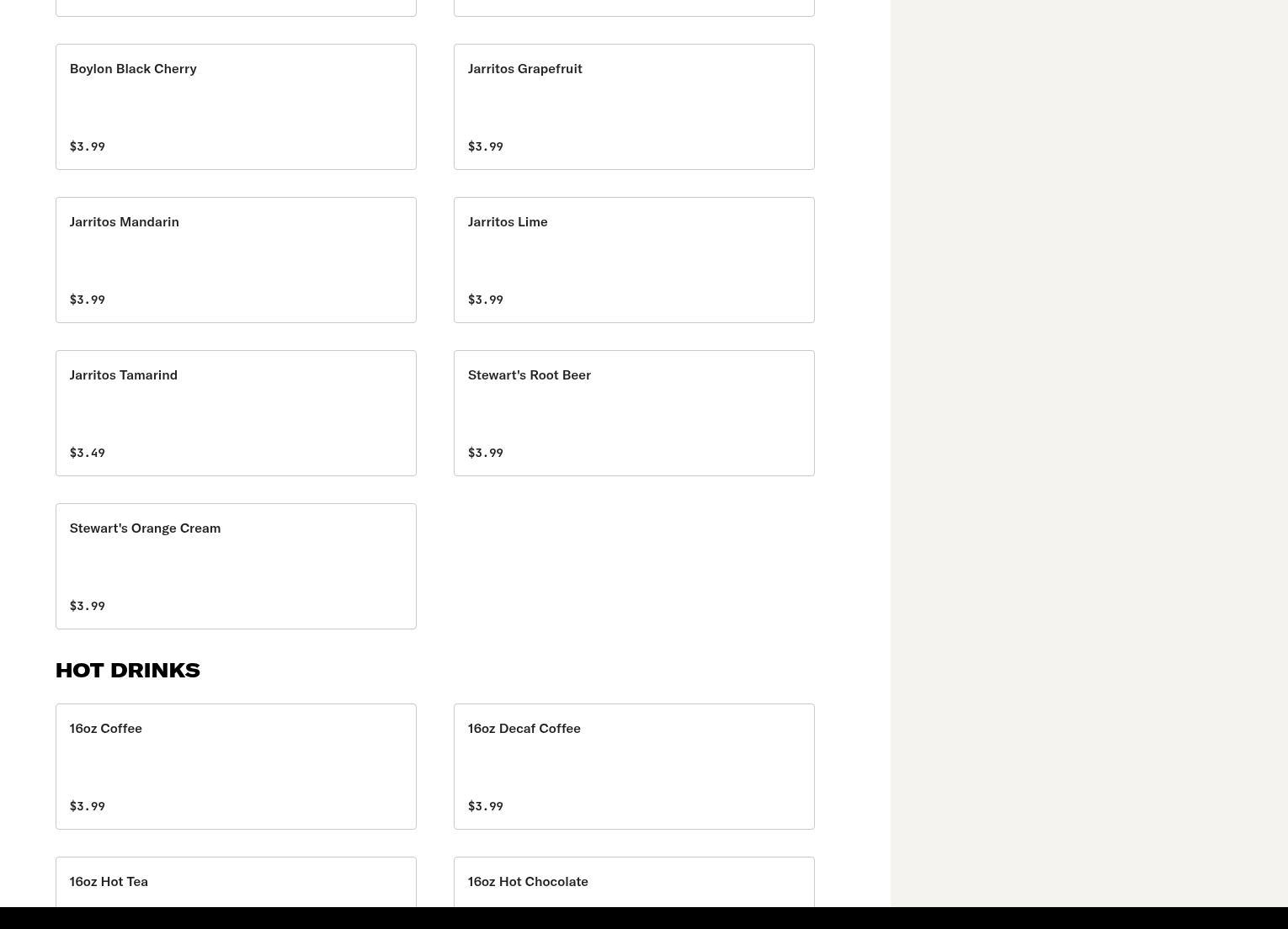The height and width of the screenshot is (929, 1288).
Task: Select the Stewart's Root Beer card
Action: pyautogui.click(x=634, y=413)
